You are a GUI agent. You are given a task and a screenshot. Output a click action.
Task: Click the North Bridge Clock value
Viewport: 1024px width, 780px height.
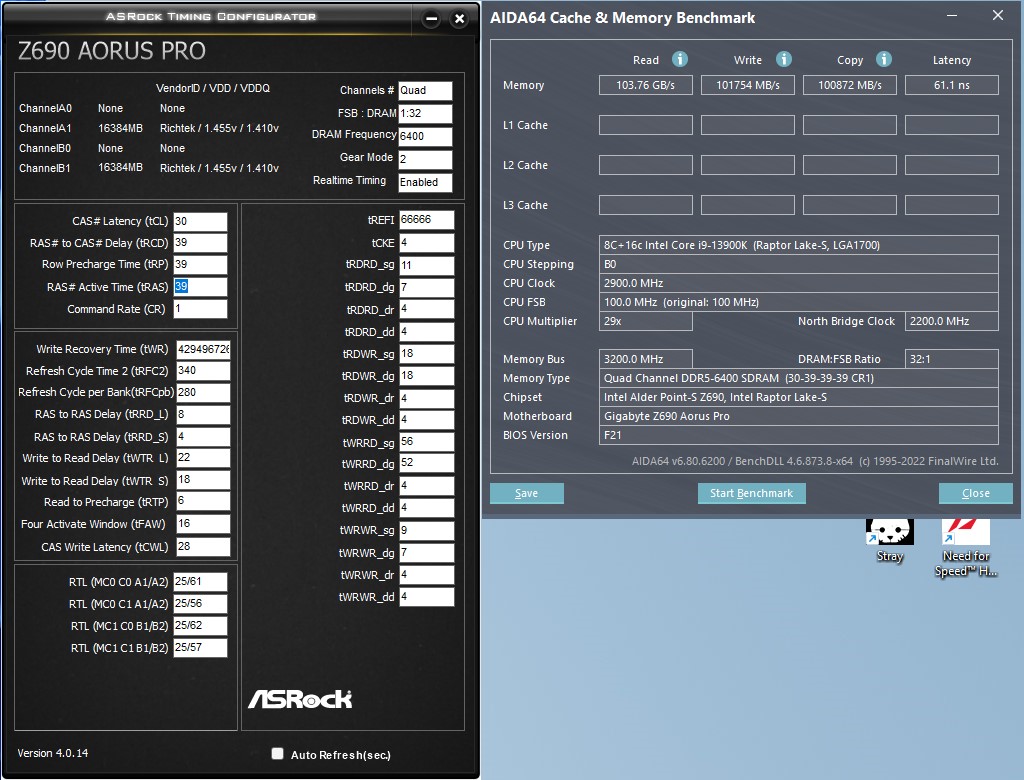coord(952,321)
